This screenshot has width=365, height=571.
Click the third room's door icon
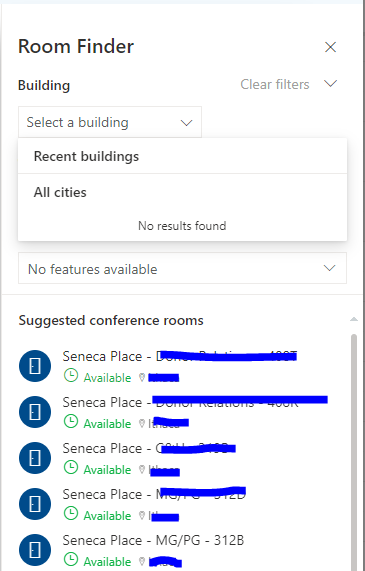pos(35,458)
